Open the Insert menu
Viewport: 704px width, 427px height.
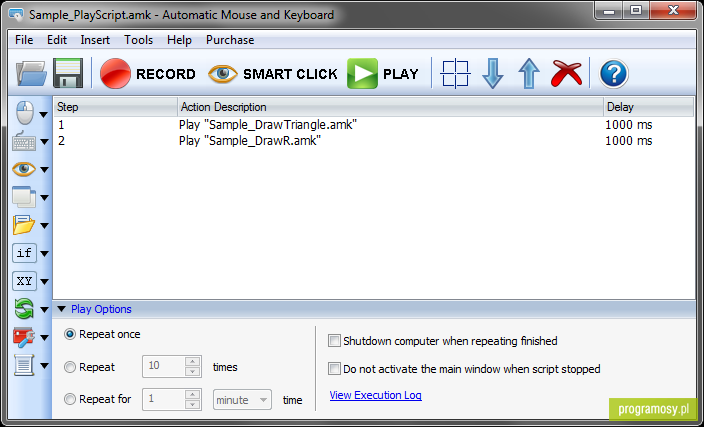(x=95, y=40)
